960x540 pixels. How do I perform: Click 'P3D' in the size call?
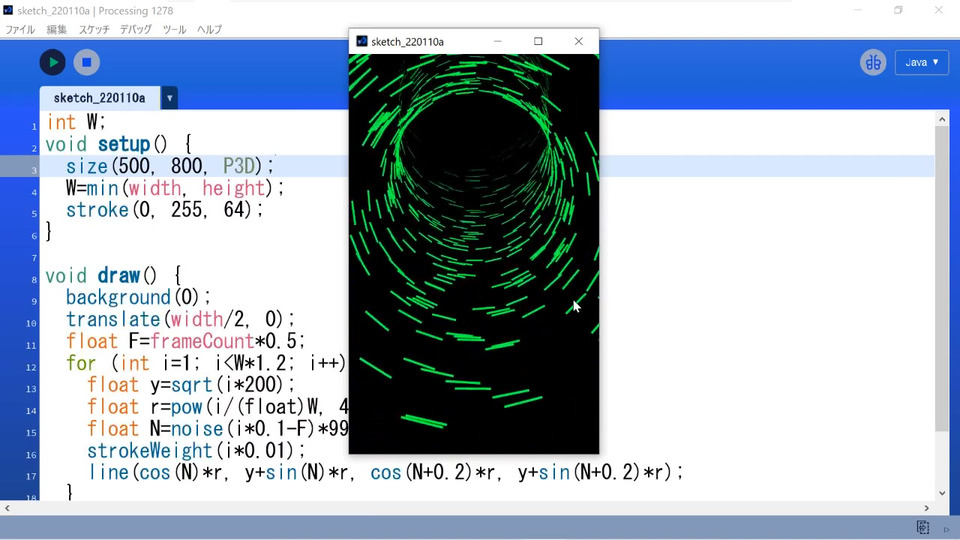pos(239,166)
